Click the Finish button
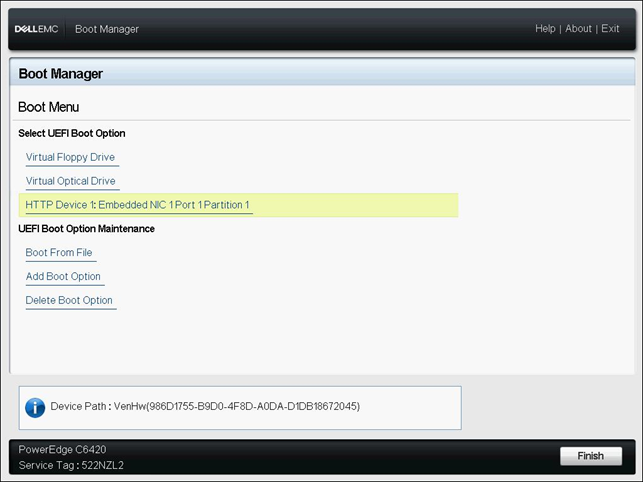This screenshot has height=482, width=643. click(591, 456)
